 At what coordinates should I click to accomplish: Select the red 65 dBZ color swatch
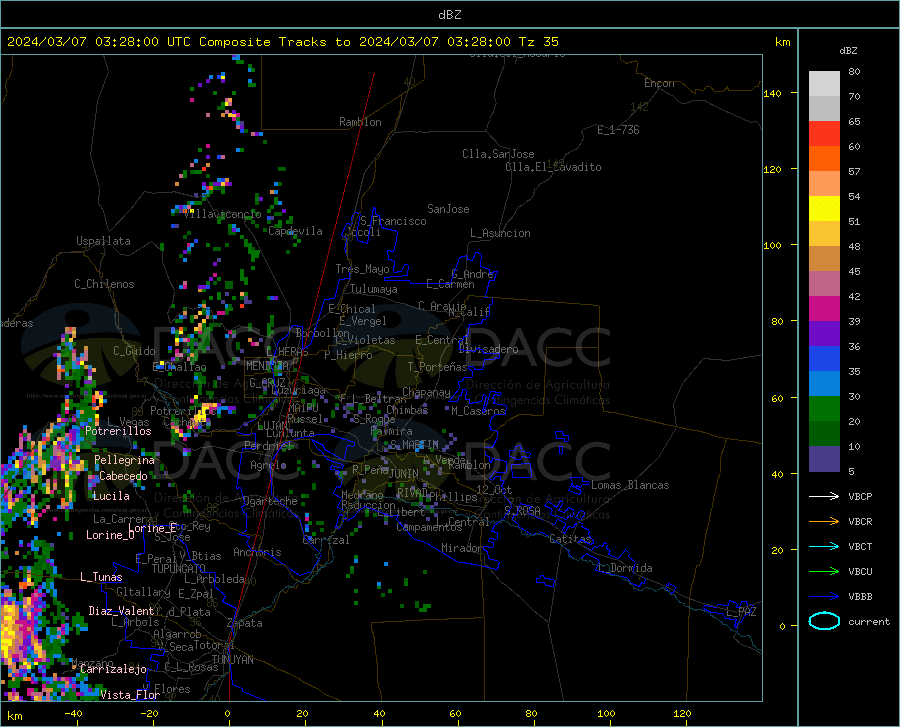[x=824, y=134]
